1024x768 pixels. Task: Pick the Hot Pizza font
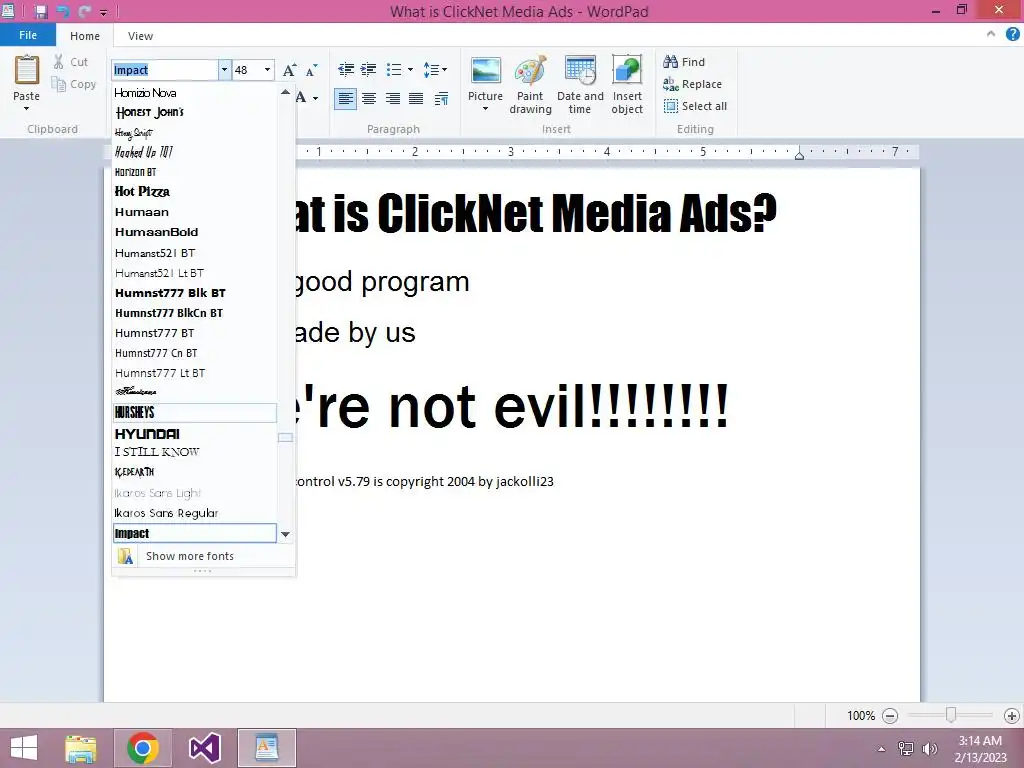(x=195, y=191)
